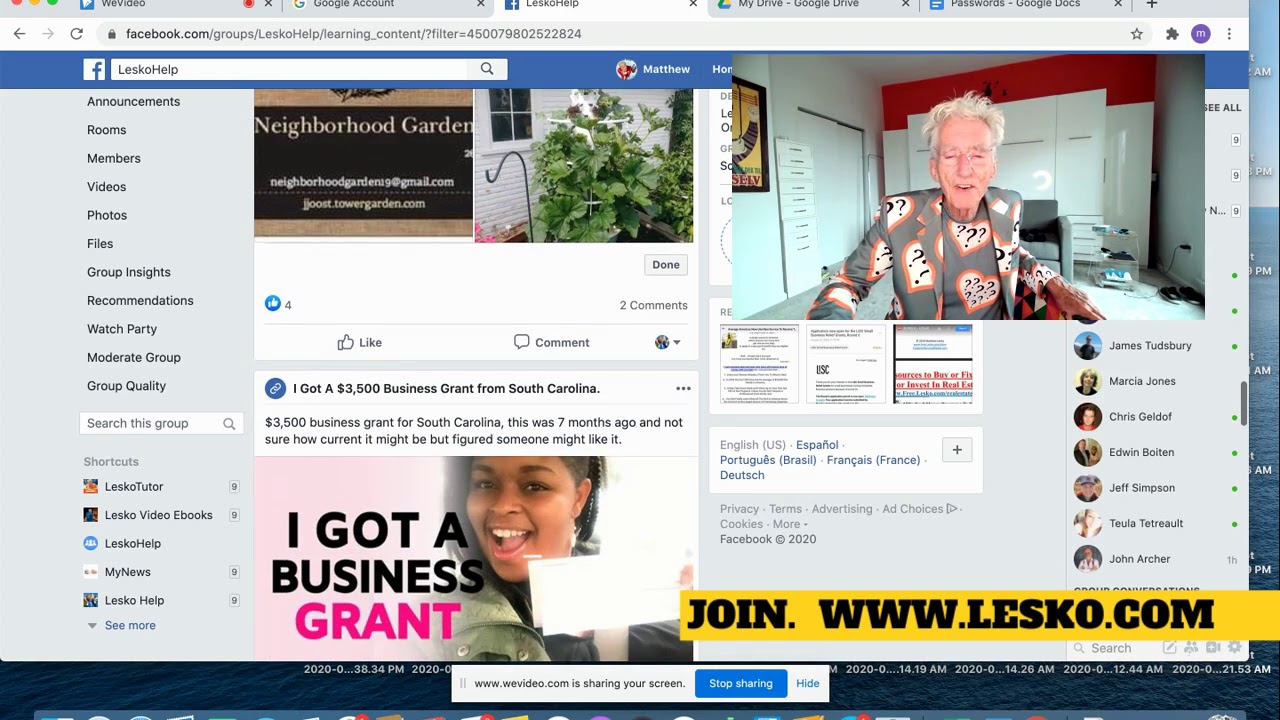The image size is (1280, 720).
Task: Click magnifier icon in Search this group
Action: (229, 424)
